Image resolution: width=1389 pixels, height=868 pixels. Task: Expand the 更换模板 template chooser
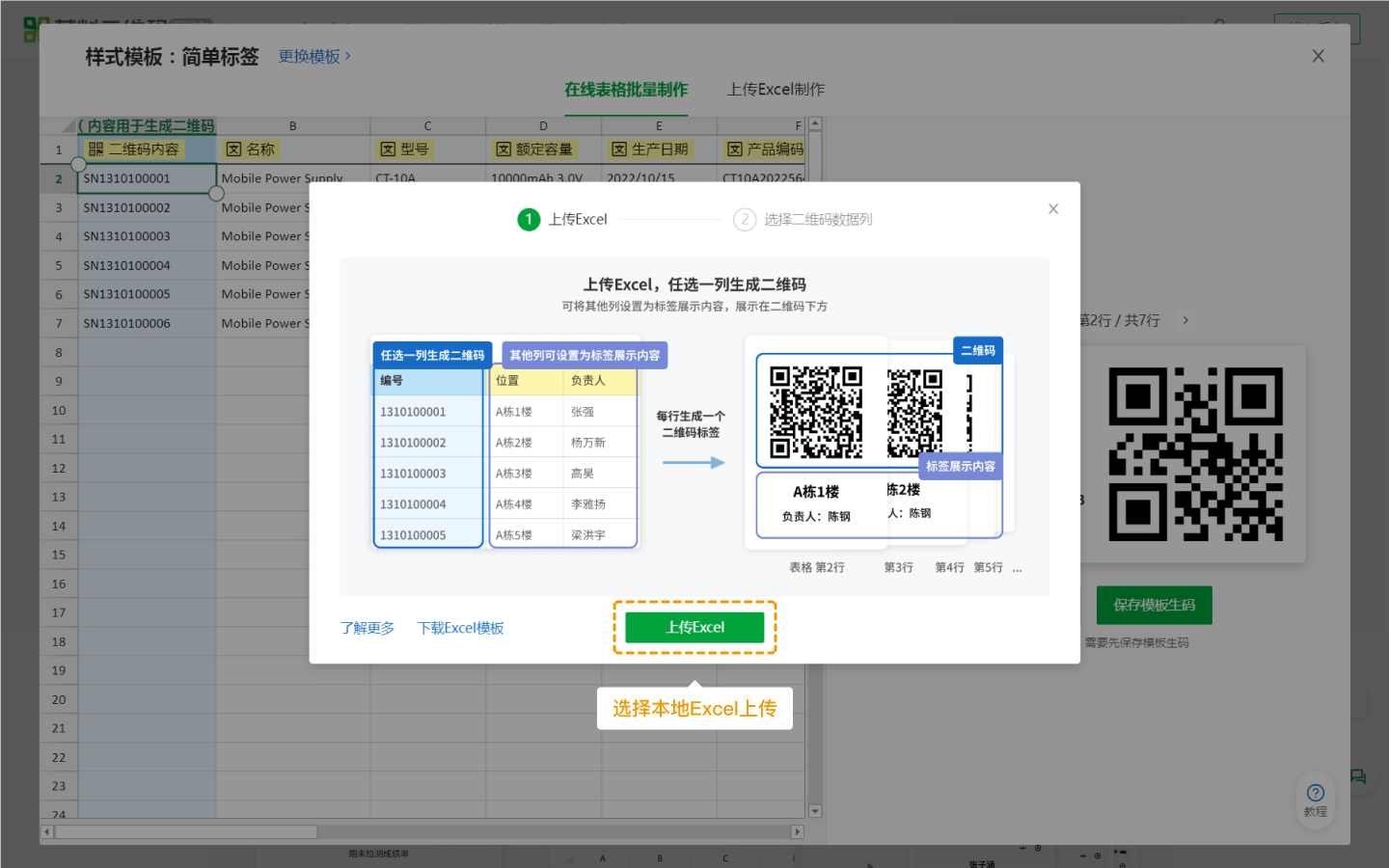tap(314, 56)
